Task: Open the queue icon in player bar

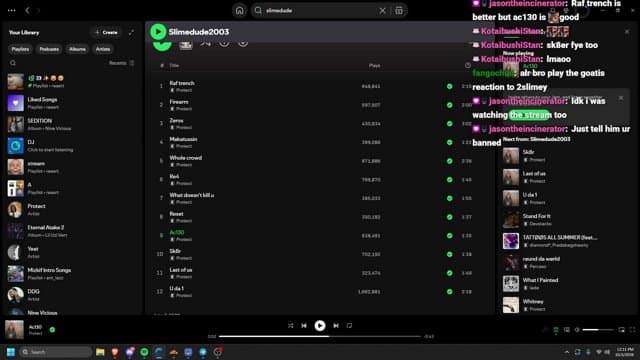Action: click(556, 330)
